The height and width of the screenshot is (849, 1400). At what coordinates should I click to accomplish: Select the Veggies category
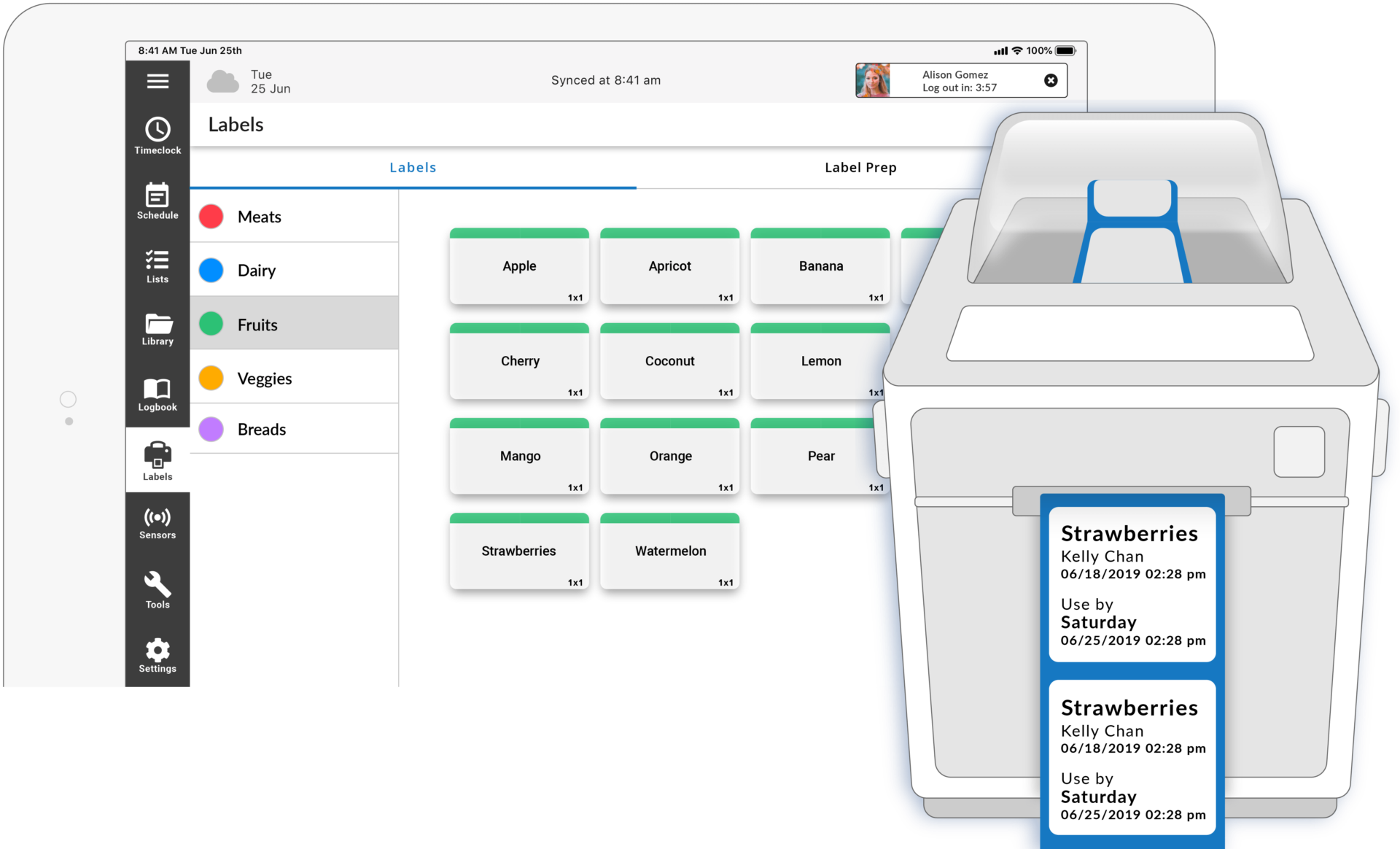[265, 378]
